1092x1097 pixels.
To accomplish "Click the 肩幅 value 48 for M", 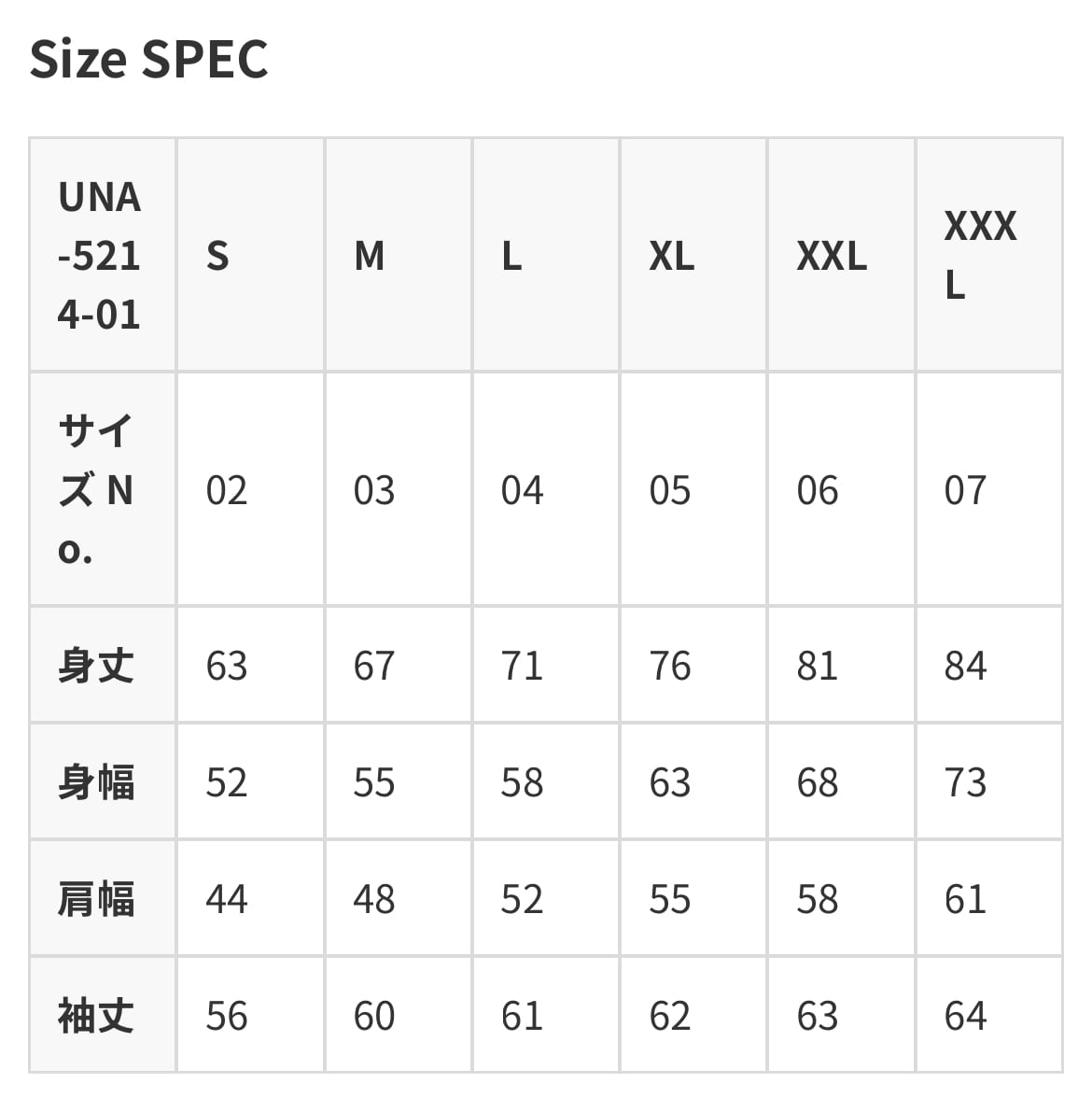I will click(374, 899).
